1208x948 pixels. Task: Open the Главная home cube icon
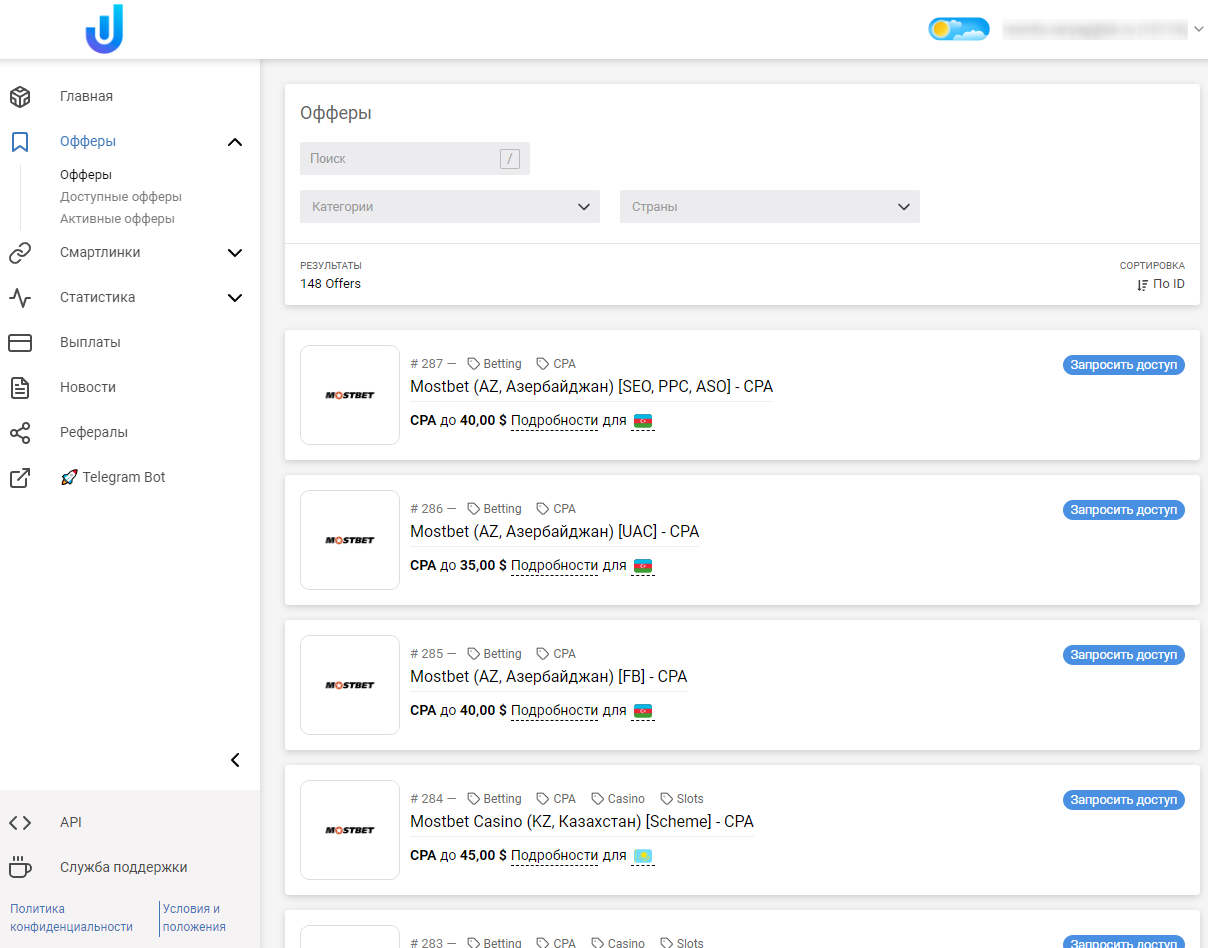click(20, 97)
